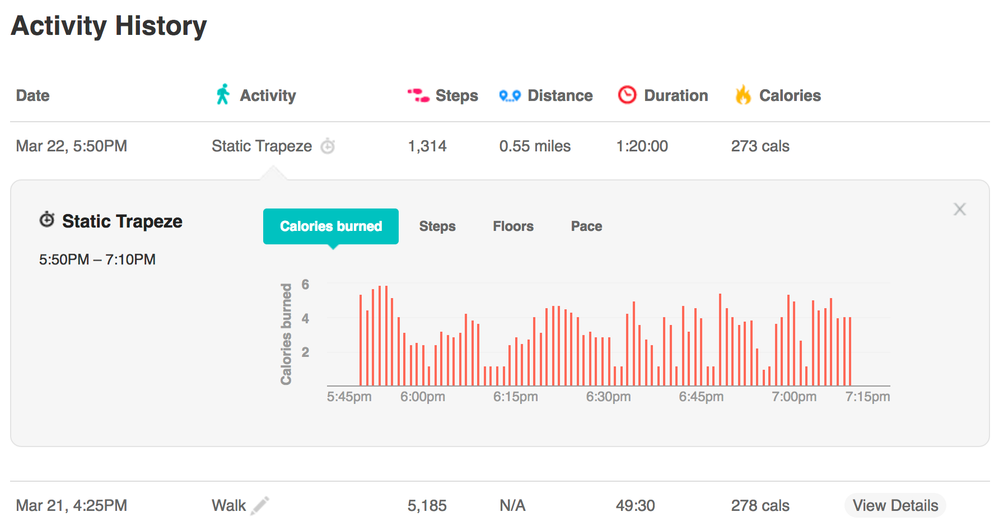Viewport: 999px width, 529px height.
Task: Show the Floors chart tab
Action: 513,226
